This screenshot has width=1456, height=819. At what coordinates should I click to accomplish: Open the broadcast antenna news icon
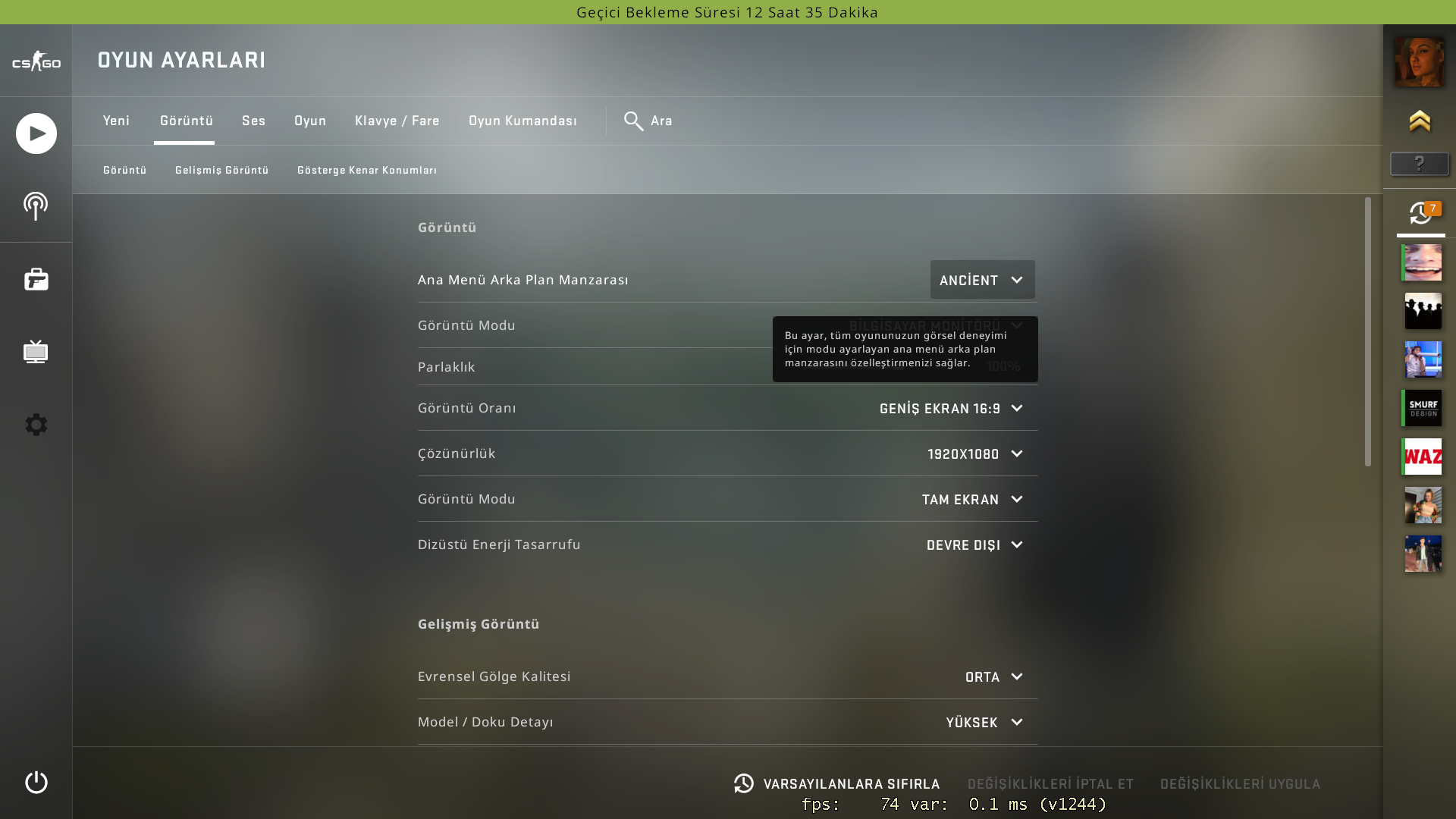pos(36,206)
